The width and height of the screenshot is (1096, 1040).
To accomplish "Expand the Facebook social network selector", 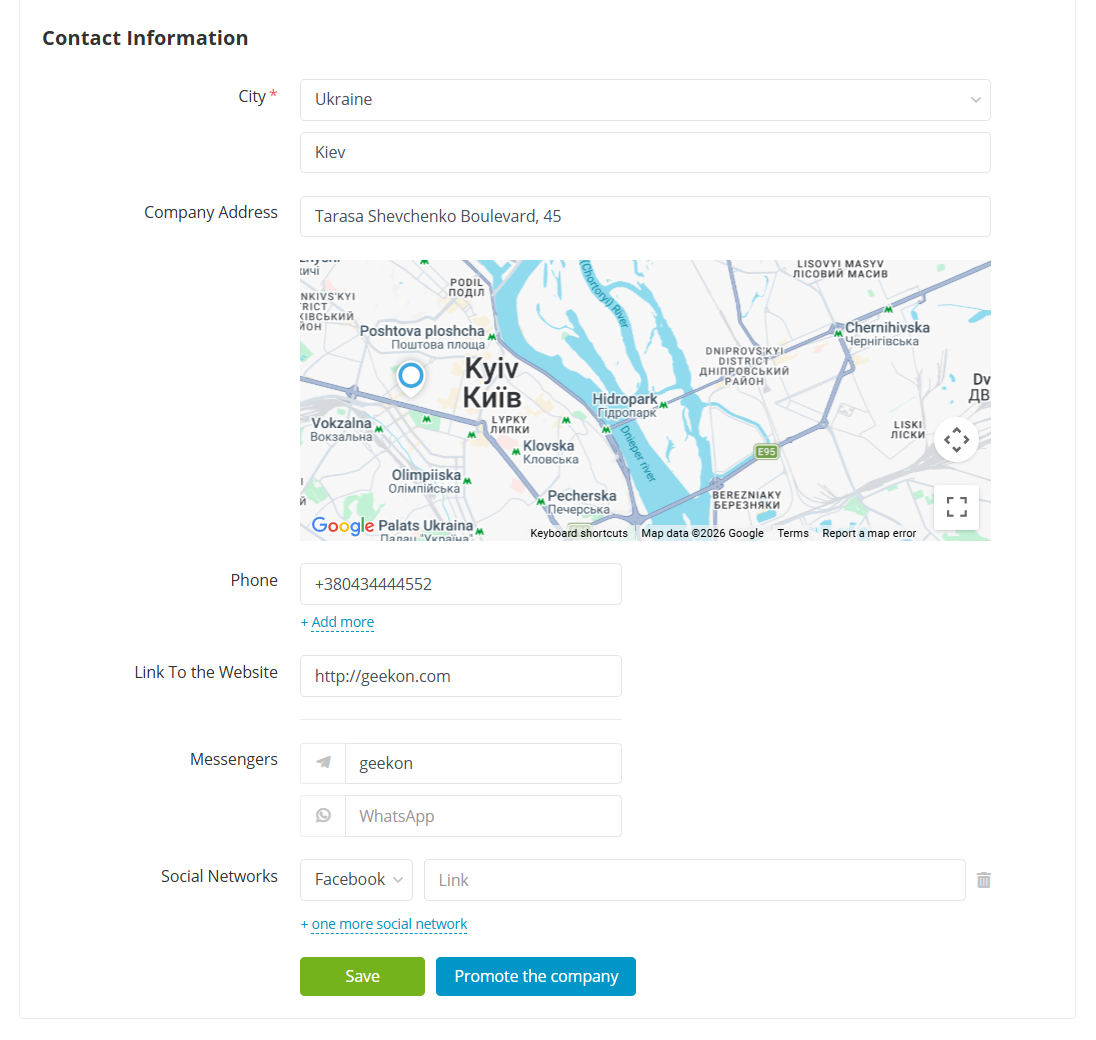I will (x=356, y=880).
